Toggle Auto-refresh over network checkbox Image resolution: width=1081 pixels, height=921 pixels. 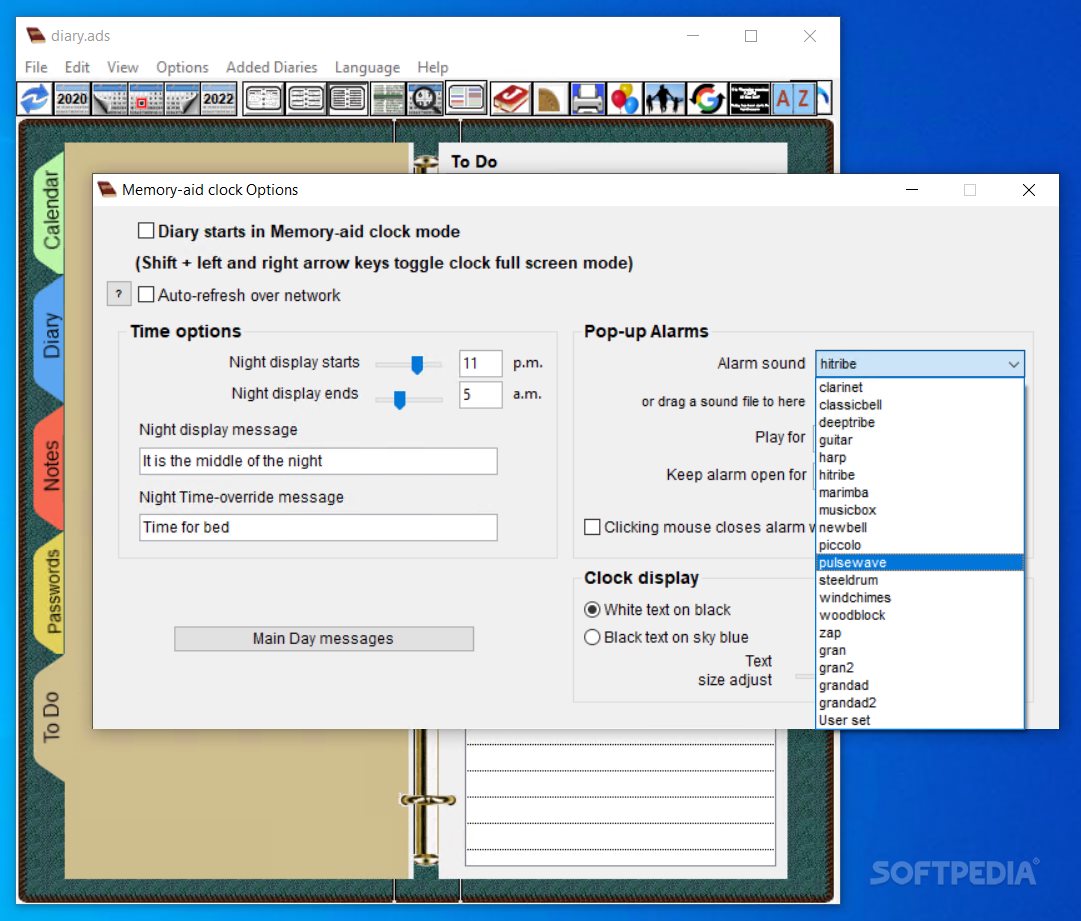pyautogui.click(x=145, y=294)
